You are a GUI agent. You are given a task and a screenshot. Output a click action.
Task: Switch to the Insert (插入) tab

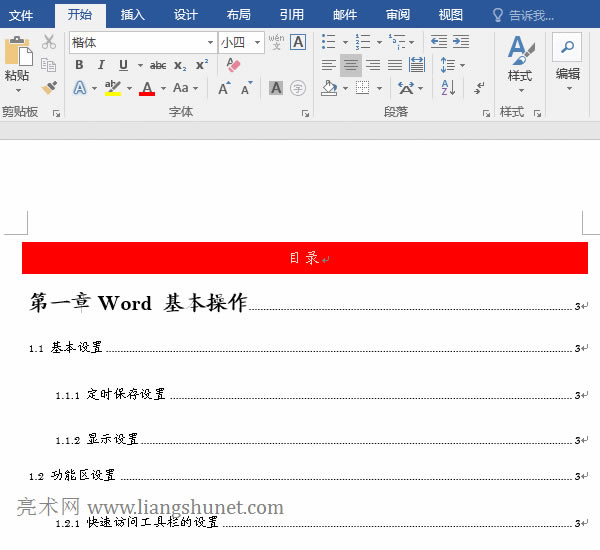tap(132, 15)
